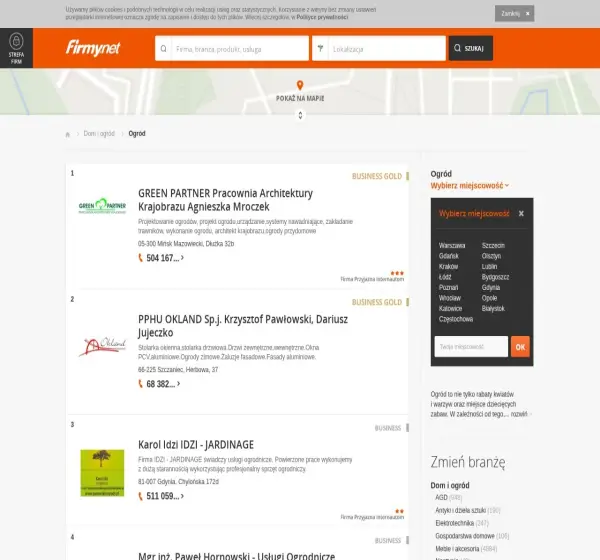Select Lublin in city list
This screenshot has width=600, height=560.
[x=489, y=266]
